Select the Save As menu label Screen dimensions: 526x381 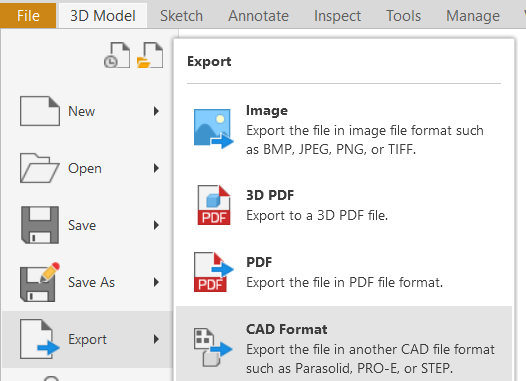point(91,282)
